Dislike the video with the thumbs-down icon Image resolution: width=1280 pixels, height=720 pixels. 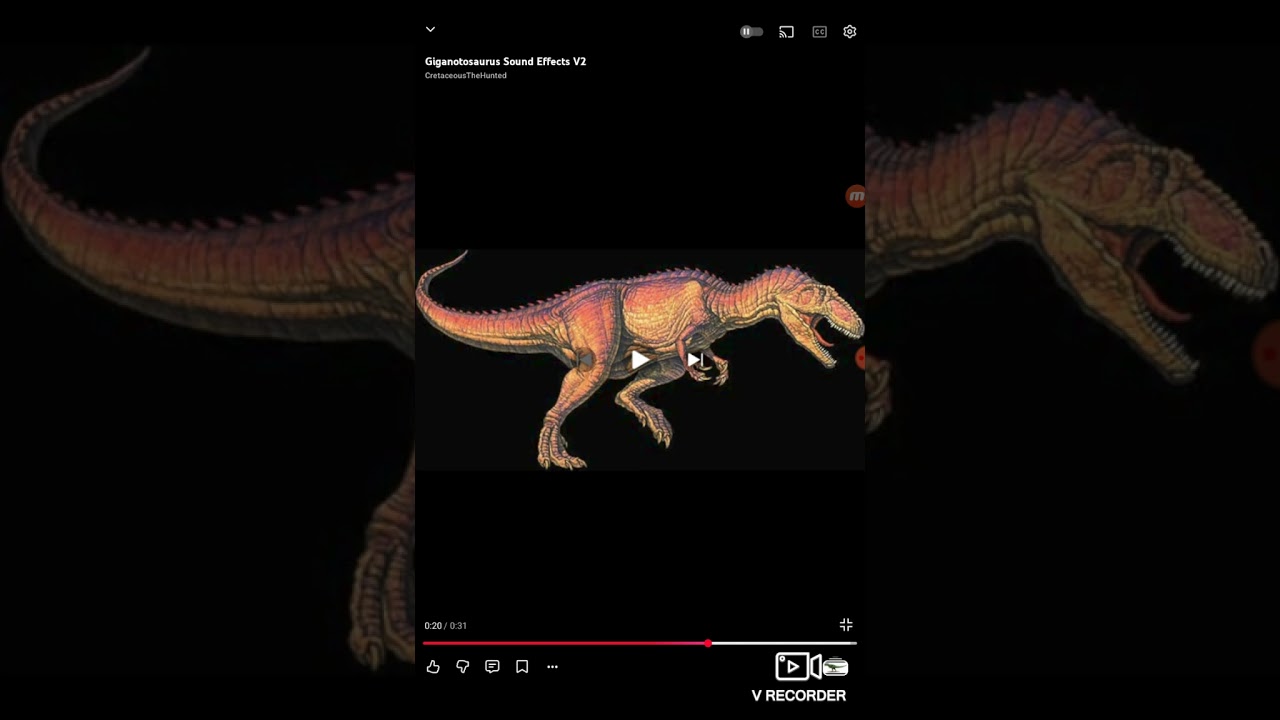(x=463, y=667)
